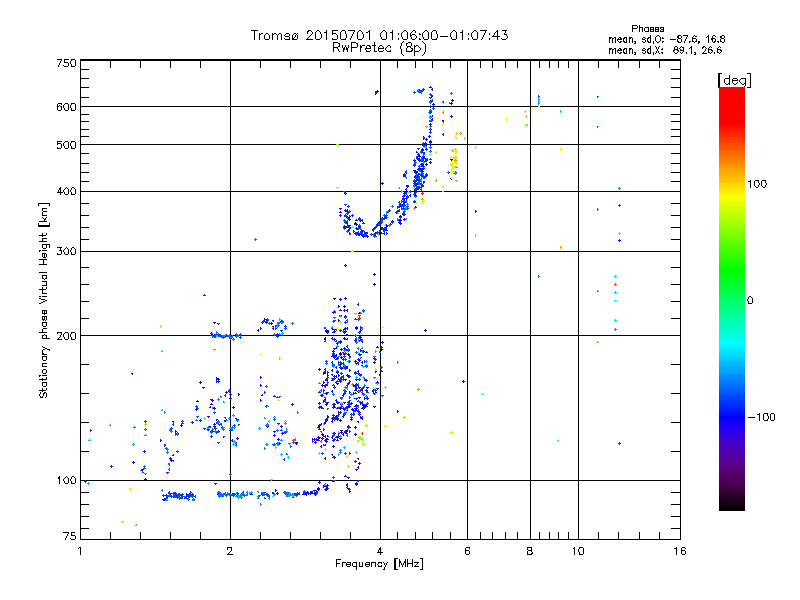Click the "Frequency [MHz]" axis label

tap(379, 564)
